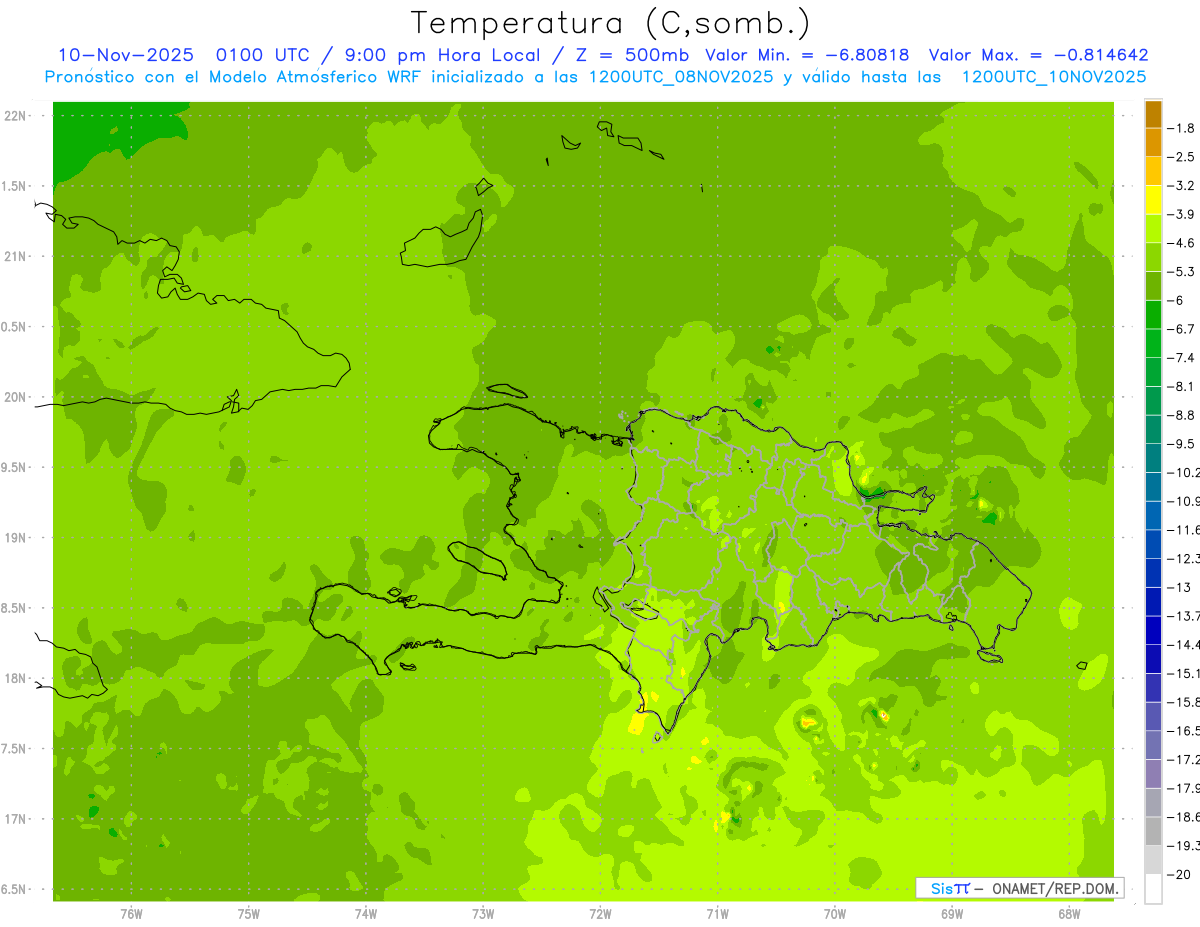The image size is (1200, 927).
Task: Click the "75W" longitude label
Action: (248, 914)
